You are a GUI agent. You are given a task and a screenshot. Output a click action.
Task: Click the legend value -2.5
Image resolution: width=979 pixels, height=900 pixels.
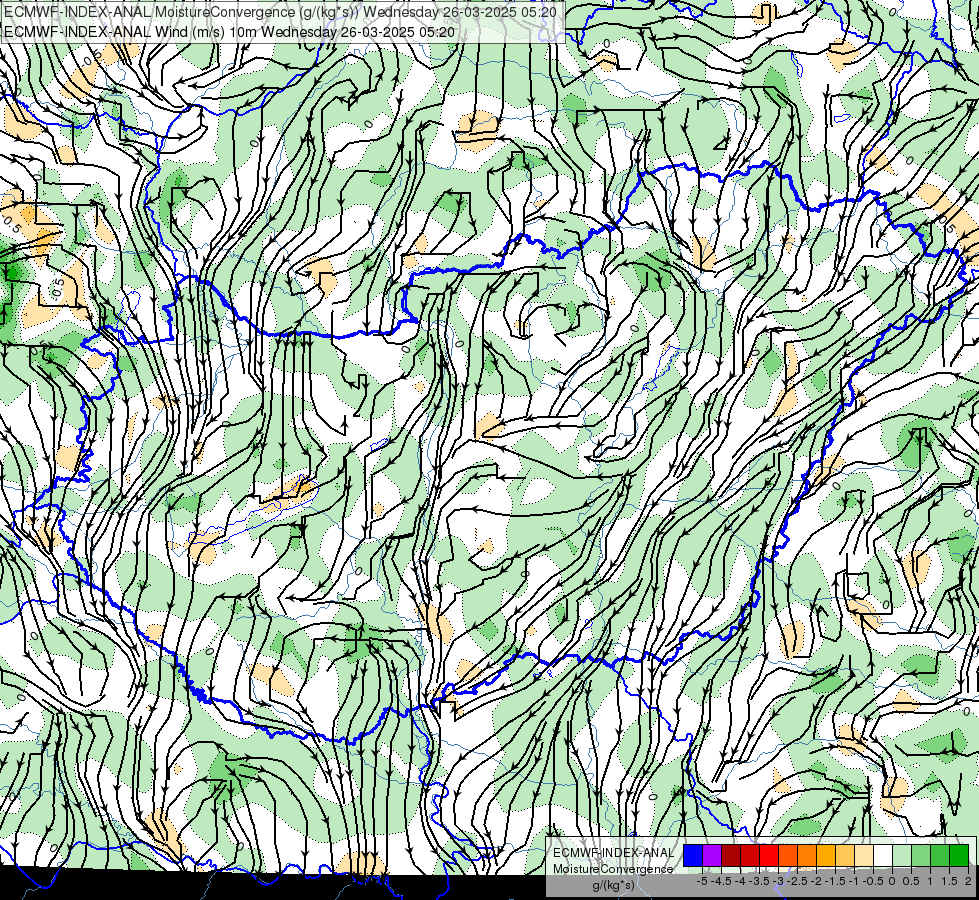797,881
